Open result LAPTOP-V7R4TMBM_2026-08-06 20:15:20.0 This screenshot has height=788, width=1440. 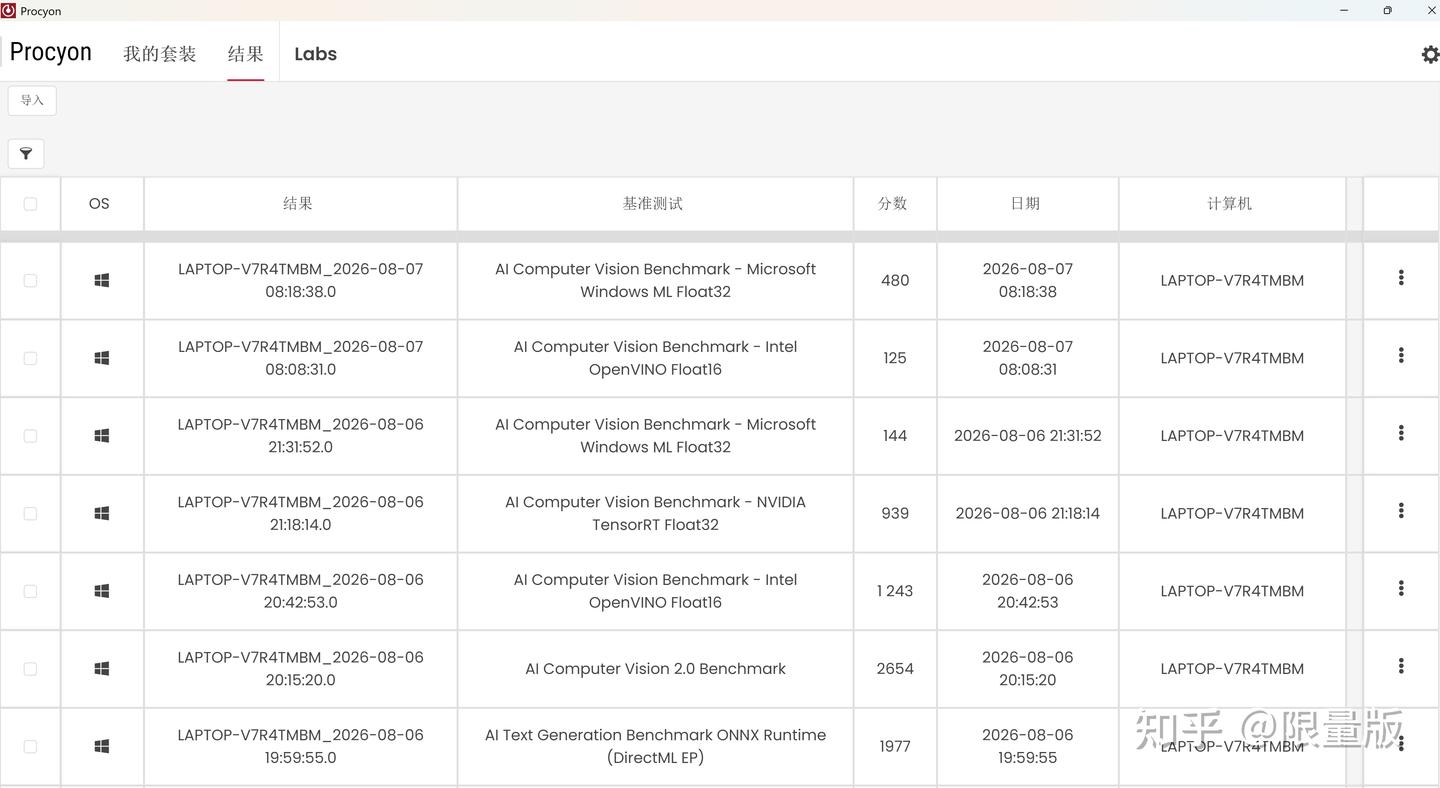[300, 669]
